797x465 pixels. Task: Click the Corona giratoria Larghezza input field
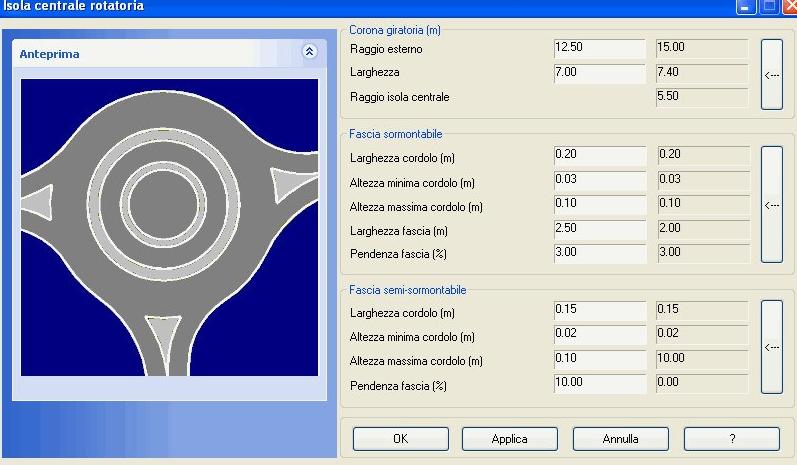pos(599,73)
